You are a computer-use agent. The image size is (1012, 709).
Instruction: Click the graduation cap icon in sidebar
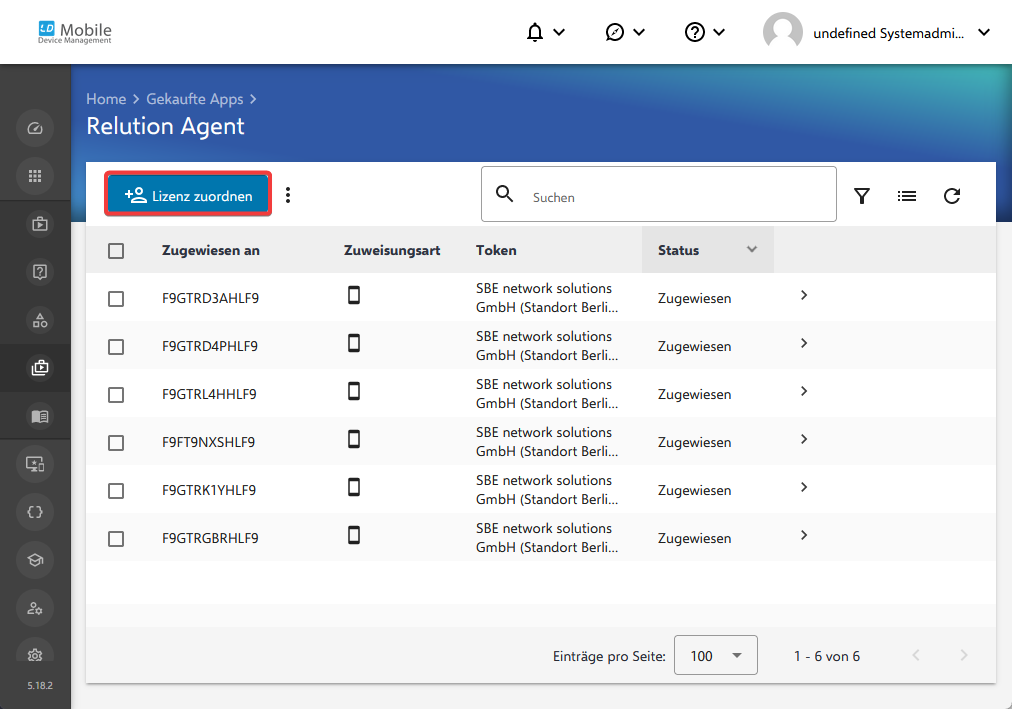click(x=35, y=560)
